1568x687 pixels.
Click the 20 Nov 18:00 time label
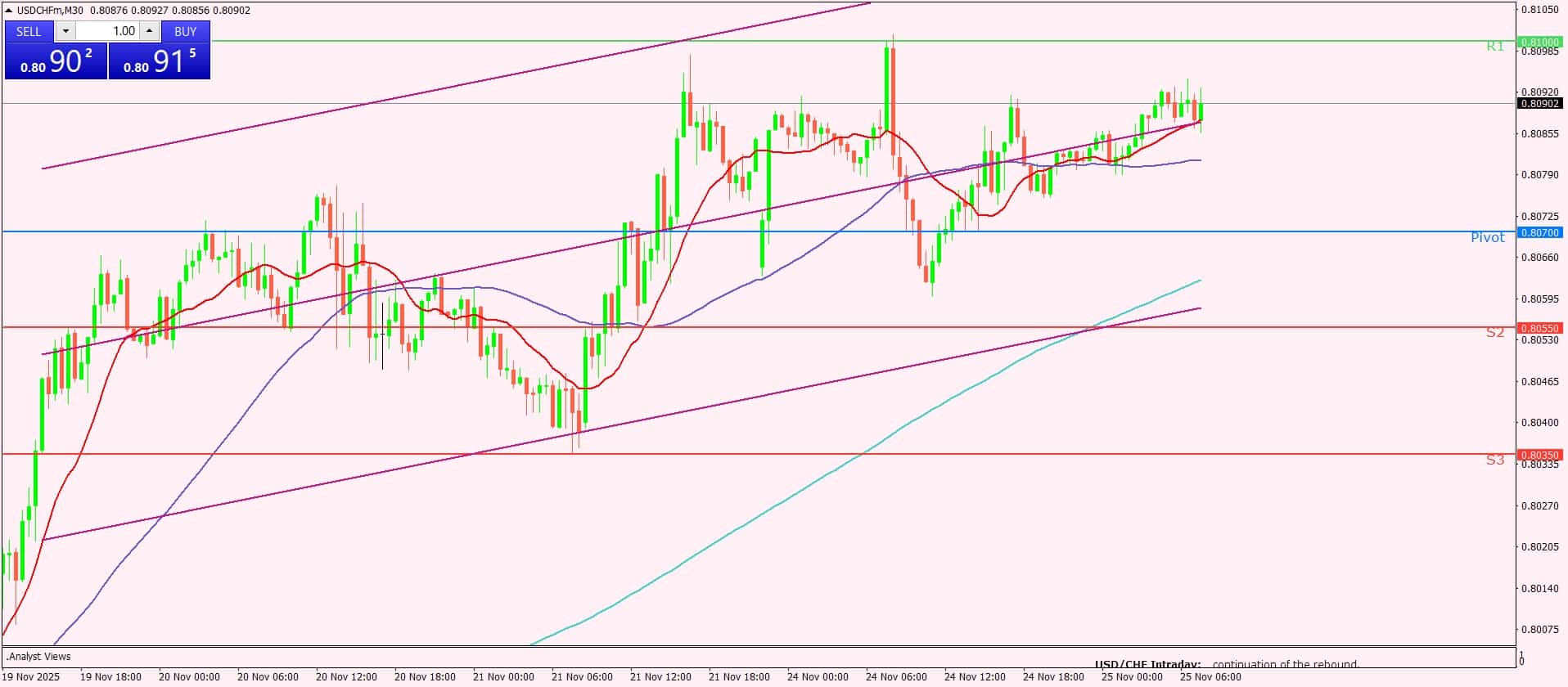(425, 676)
